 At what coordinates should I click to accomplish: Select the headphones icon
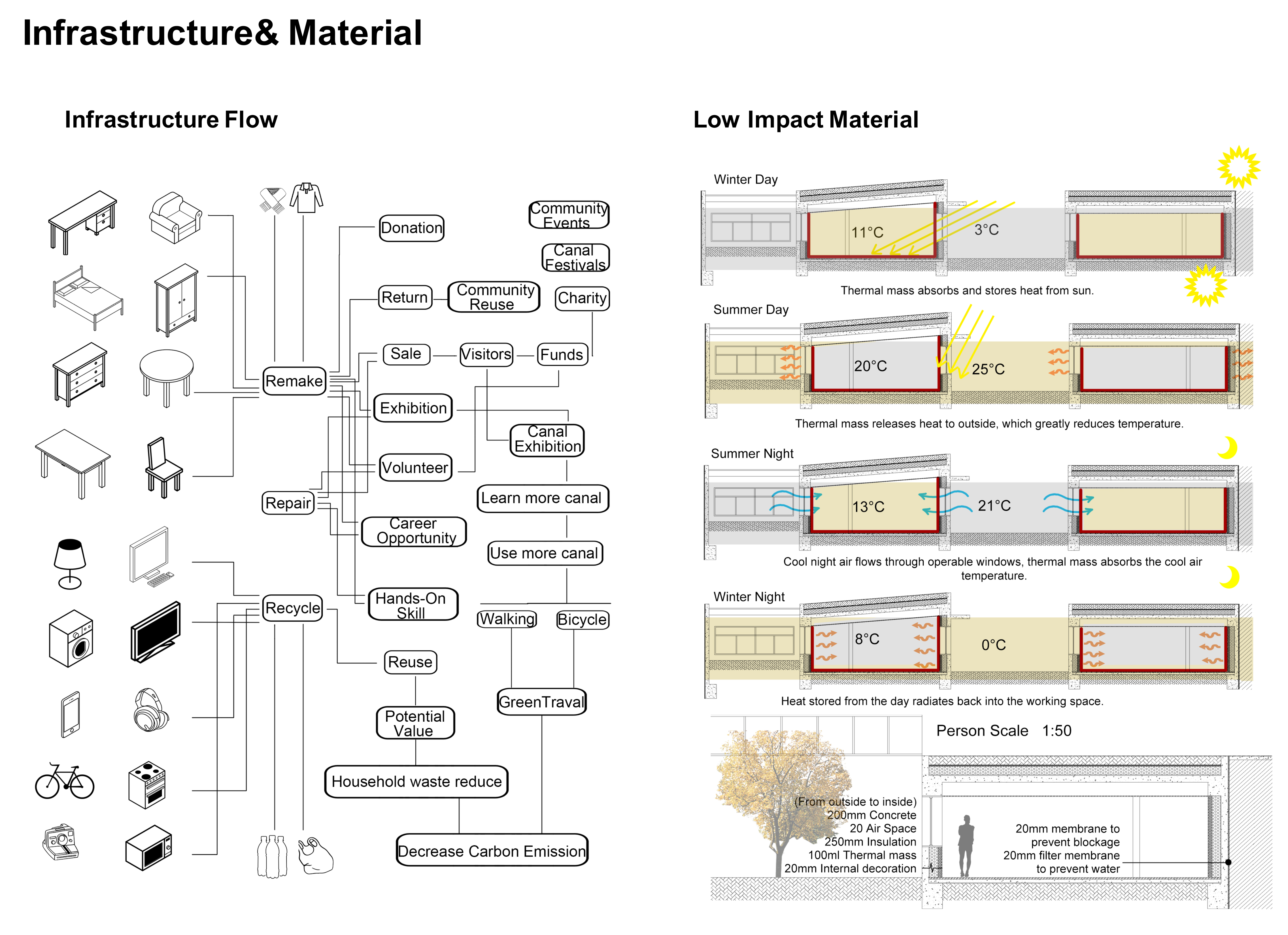(x=151, y=710)
